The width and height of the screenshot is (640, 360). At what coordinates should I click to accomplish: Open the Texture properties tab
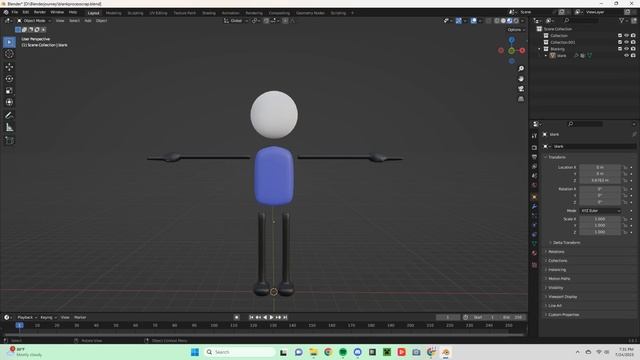(534, 265)
